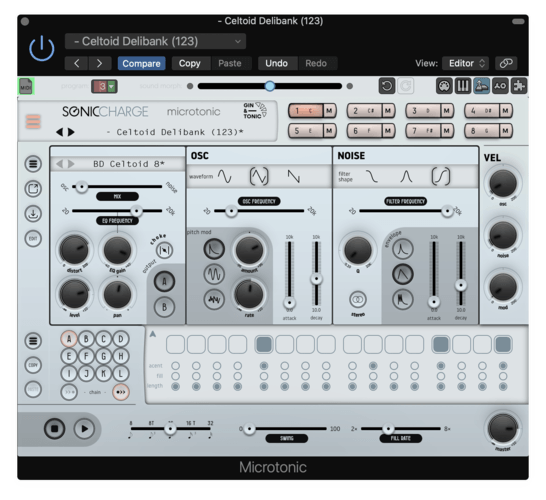Click the sound morph slider handle
The height and width of the screenshot is (500, 546).
(x=270, y=86)
